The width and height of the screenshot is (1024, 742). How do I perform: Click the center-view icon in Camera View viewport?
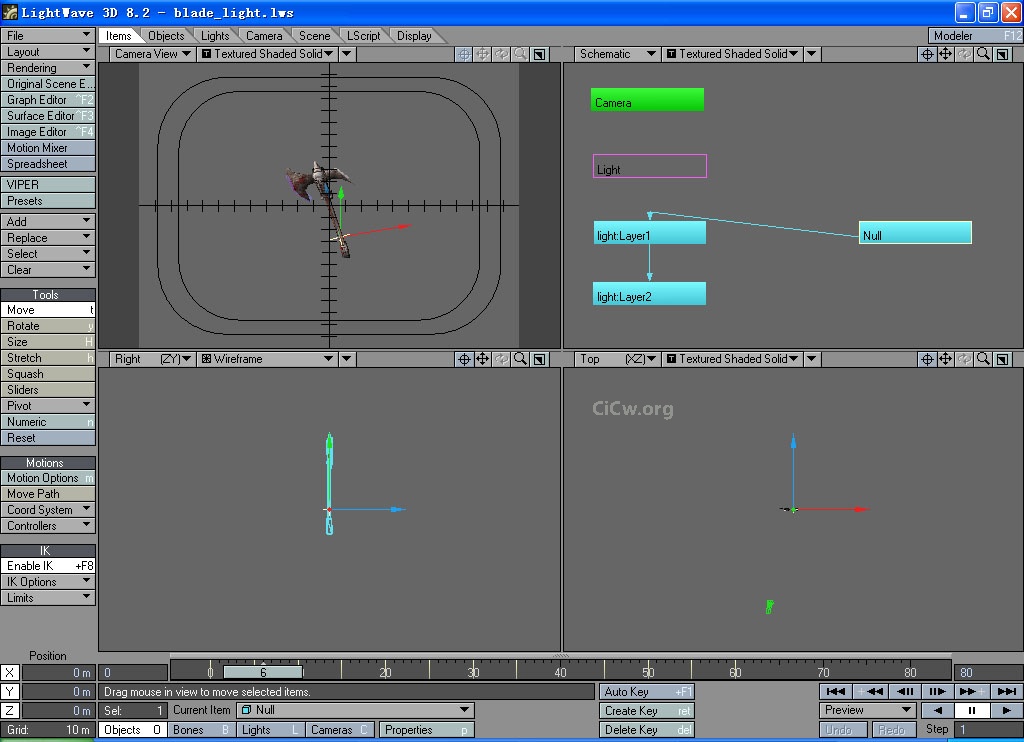point(464,54)
